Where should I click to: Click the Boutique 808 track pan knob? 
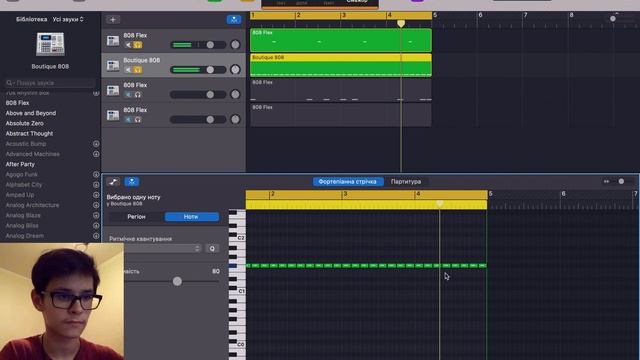point(235,69)
